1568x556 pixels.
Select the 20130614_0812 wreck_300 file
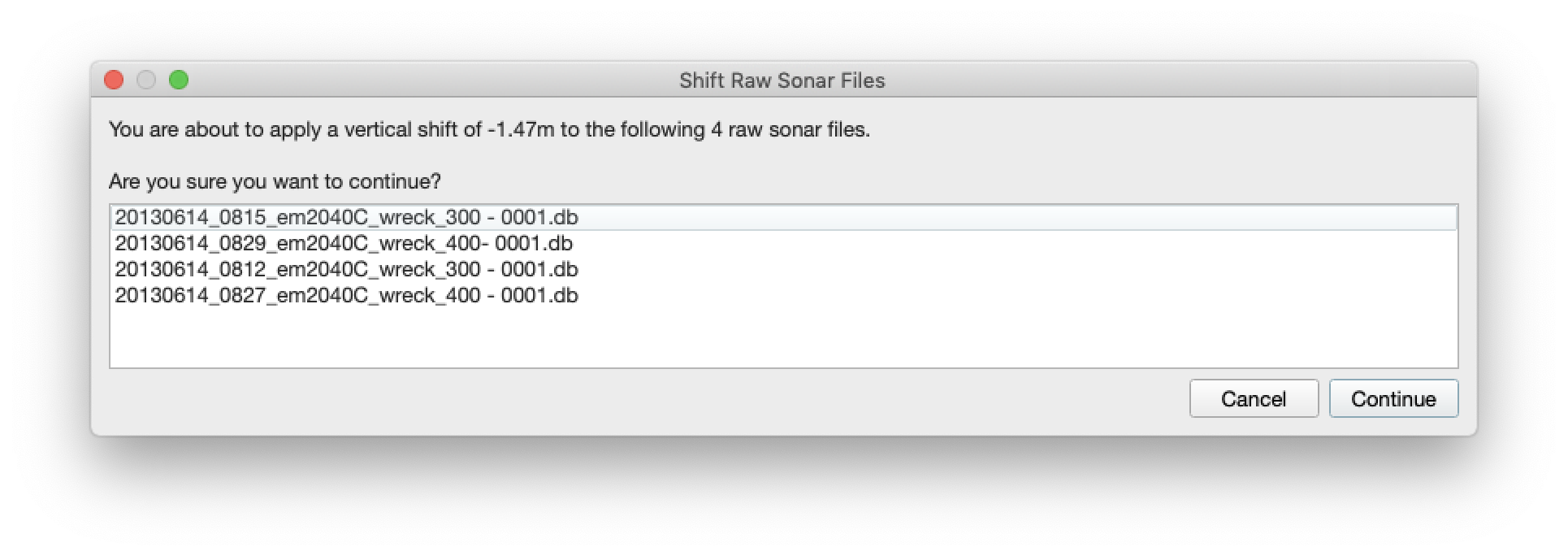346,270
